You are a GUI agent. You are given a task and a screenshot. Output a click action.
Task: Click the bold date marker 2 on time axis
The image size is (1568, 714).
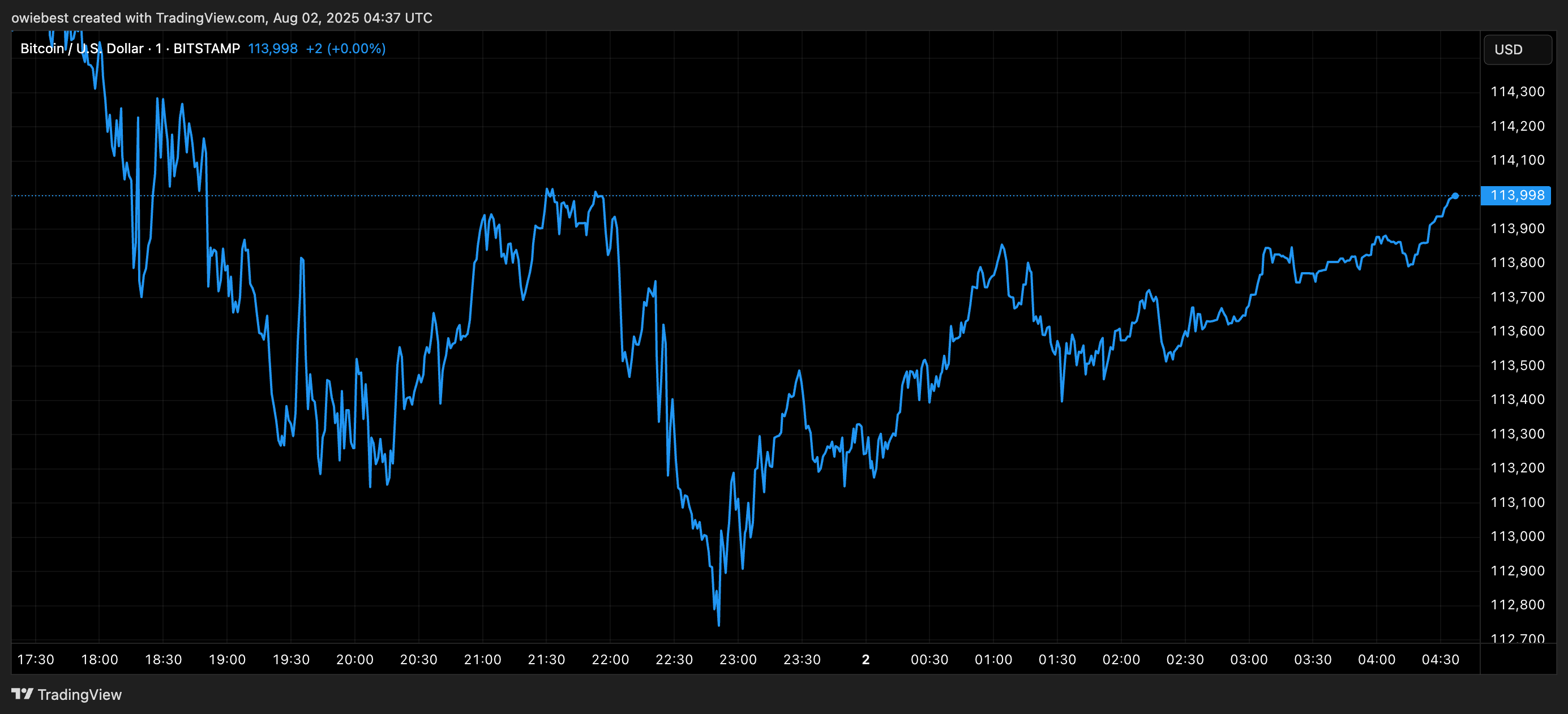click(866, 660)
